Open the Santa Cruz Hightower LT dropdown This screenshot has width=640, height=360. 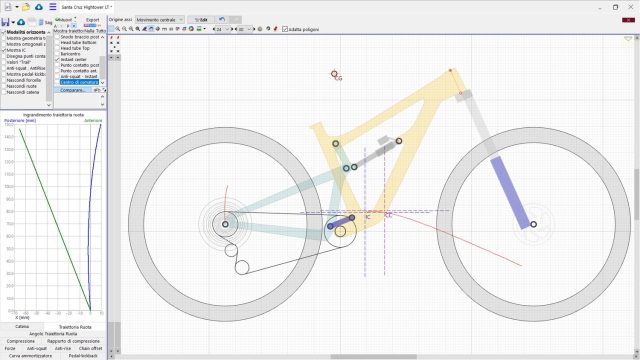click(87, 7)
